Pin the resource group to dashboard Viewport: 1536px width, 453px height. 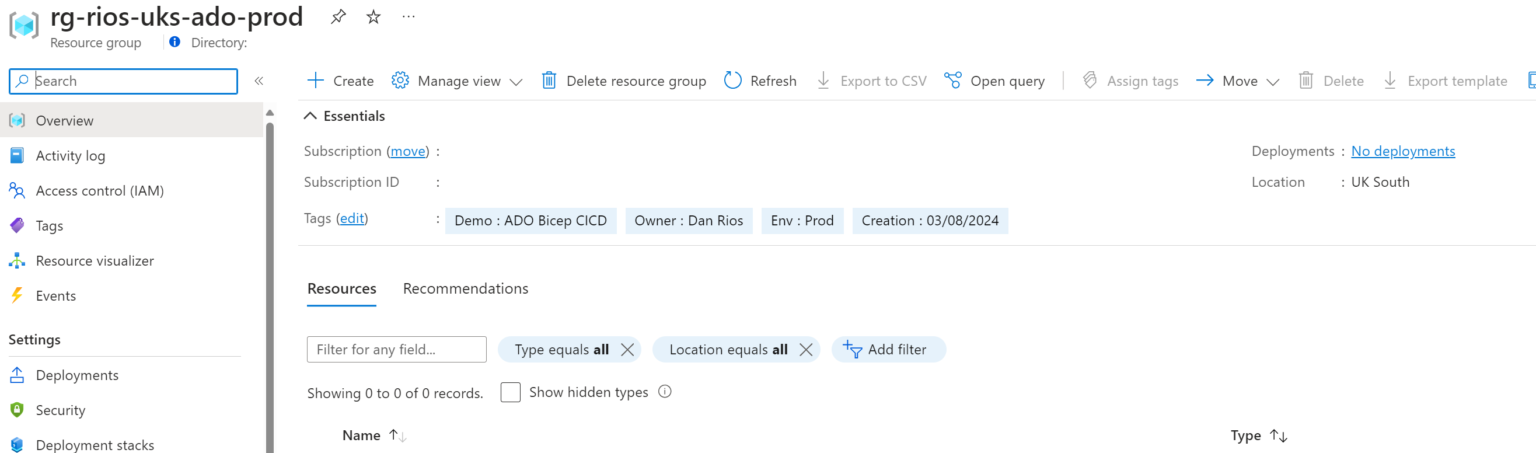(x=338, y=17)
